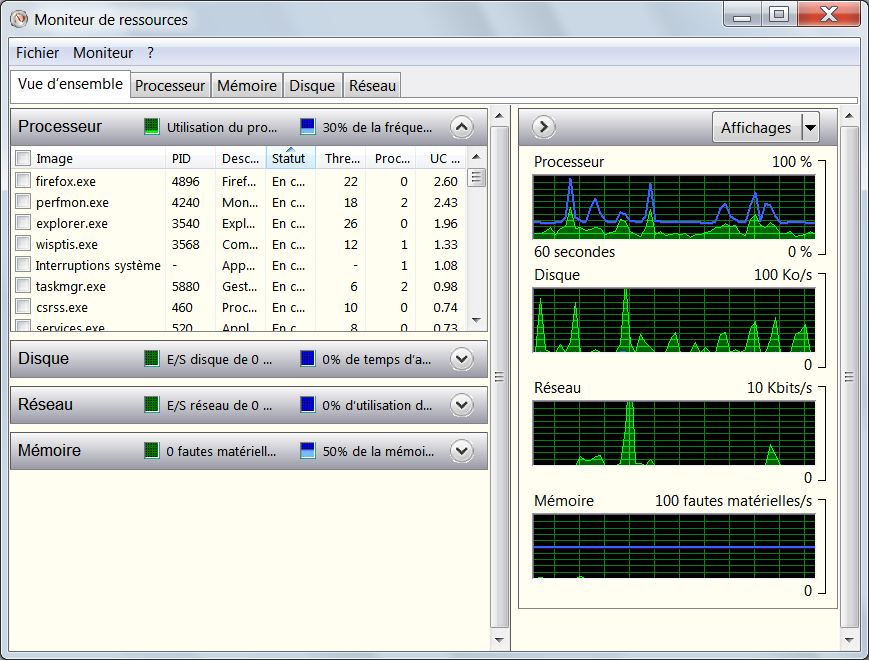Click green E/S réseau indicator square

(x=151, y=405)
